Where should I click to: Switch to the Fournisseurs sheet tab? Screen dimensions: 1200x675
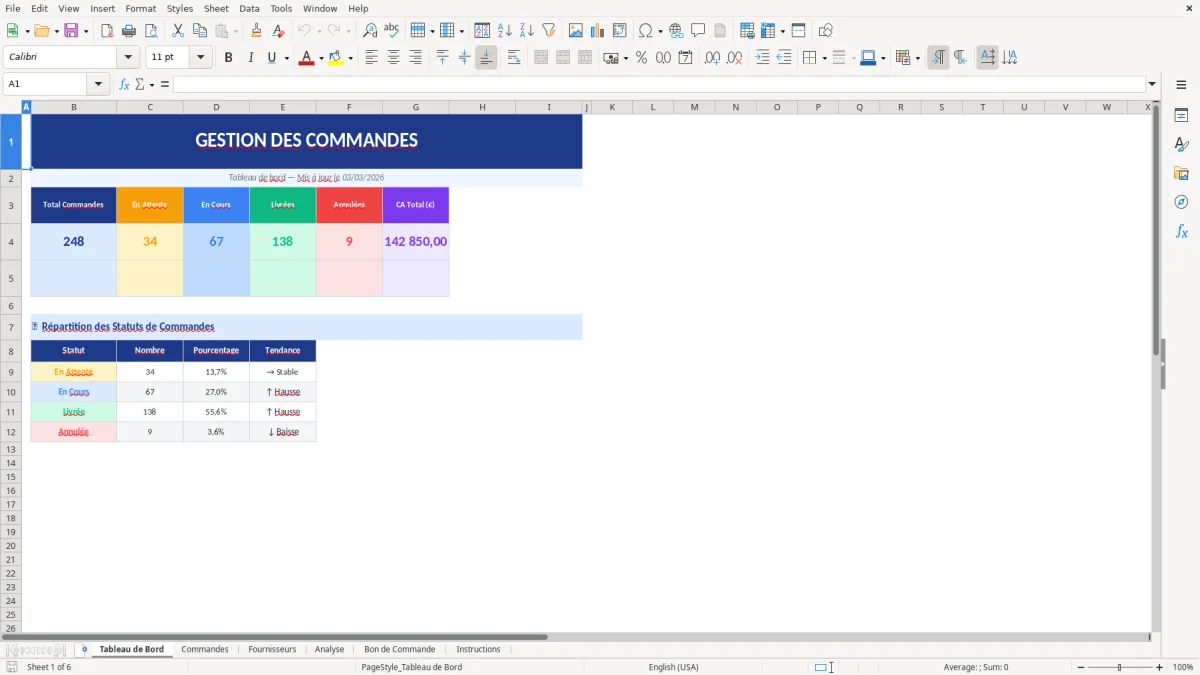pyautogui.click(x=272, y=649)
